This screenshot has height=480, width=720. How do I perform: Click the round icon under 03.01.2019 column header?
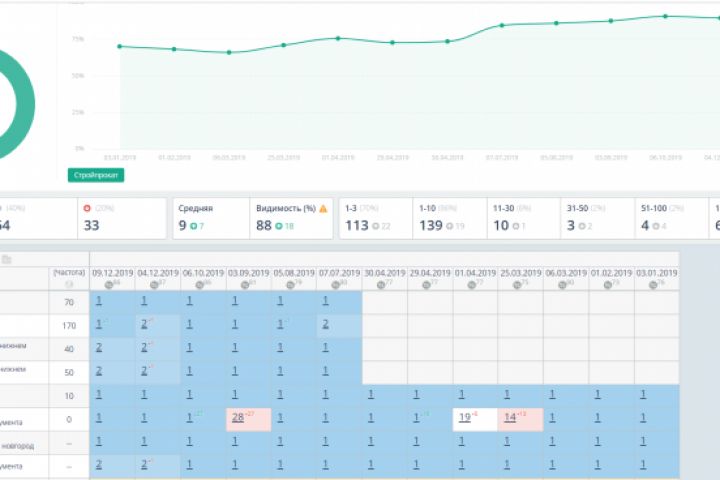tap(653, 285)
